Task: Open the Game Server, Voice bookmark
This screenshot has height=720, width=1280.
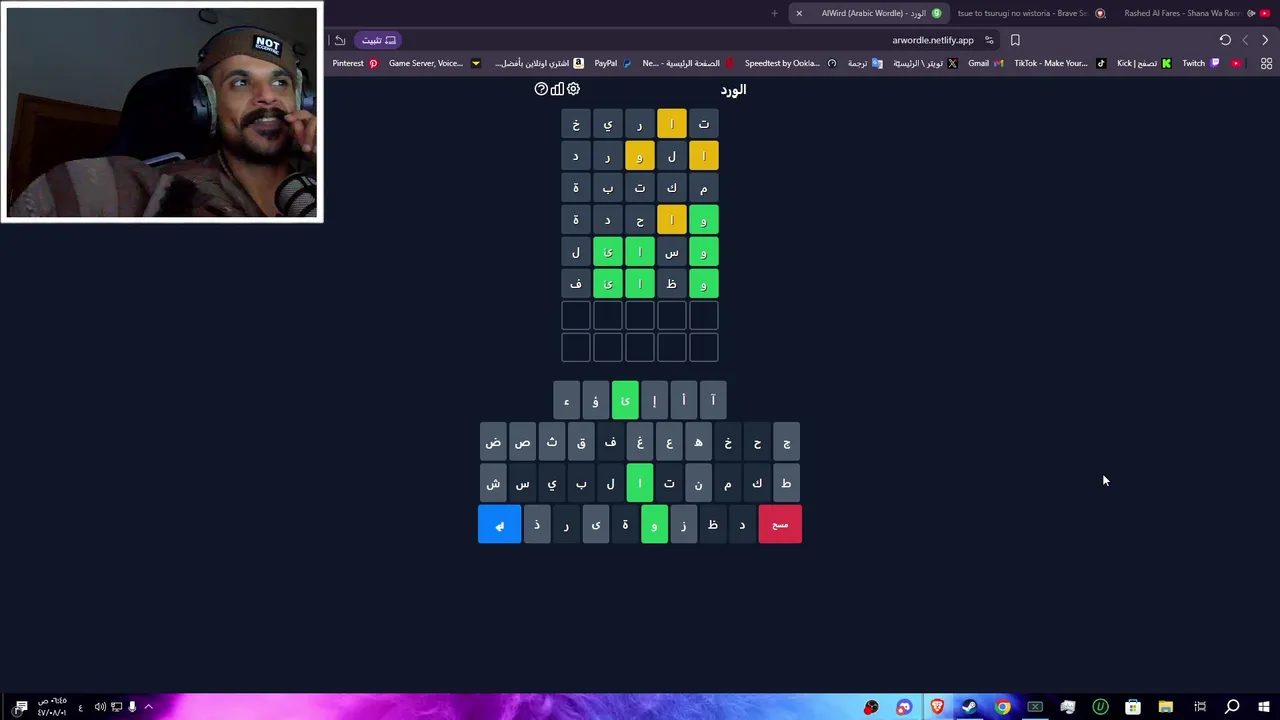Action: pyautogui.click(x=434, y=63)
